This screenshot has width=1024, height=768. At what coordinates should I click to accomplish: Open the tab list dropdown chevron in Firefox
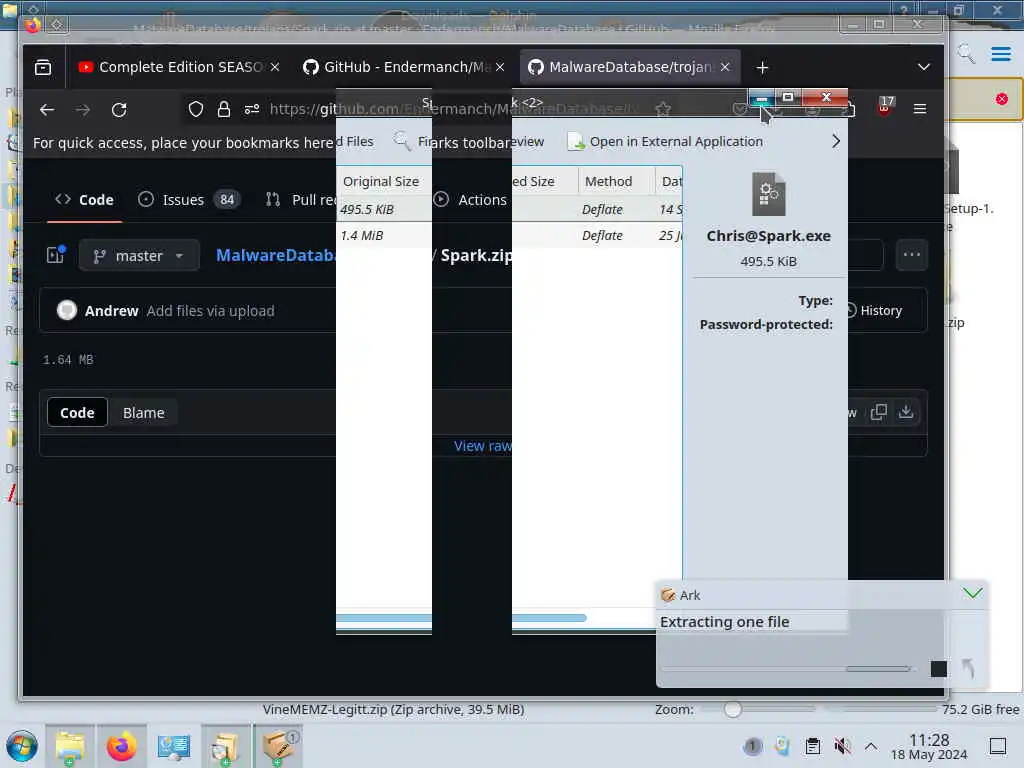[x=923, y=67]
